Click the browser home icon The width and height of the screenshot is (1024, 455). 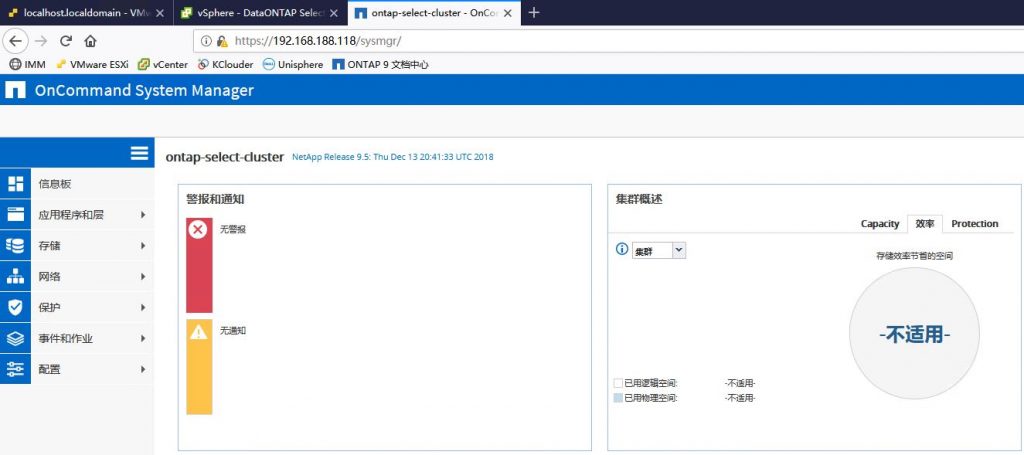tap(90, 41)
